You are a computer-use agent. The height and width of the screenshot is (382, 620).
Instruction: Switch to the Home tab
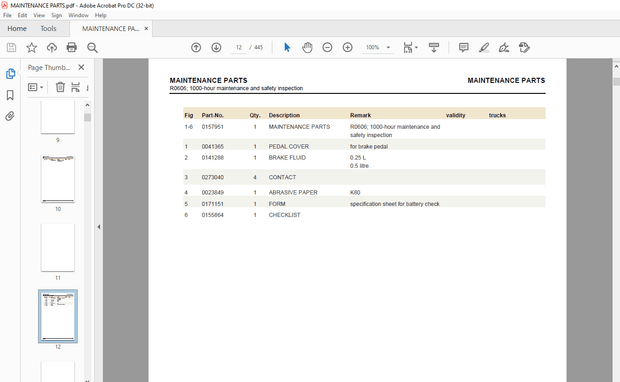tap(17, 28)
